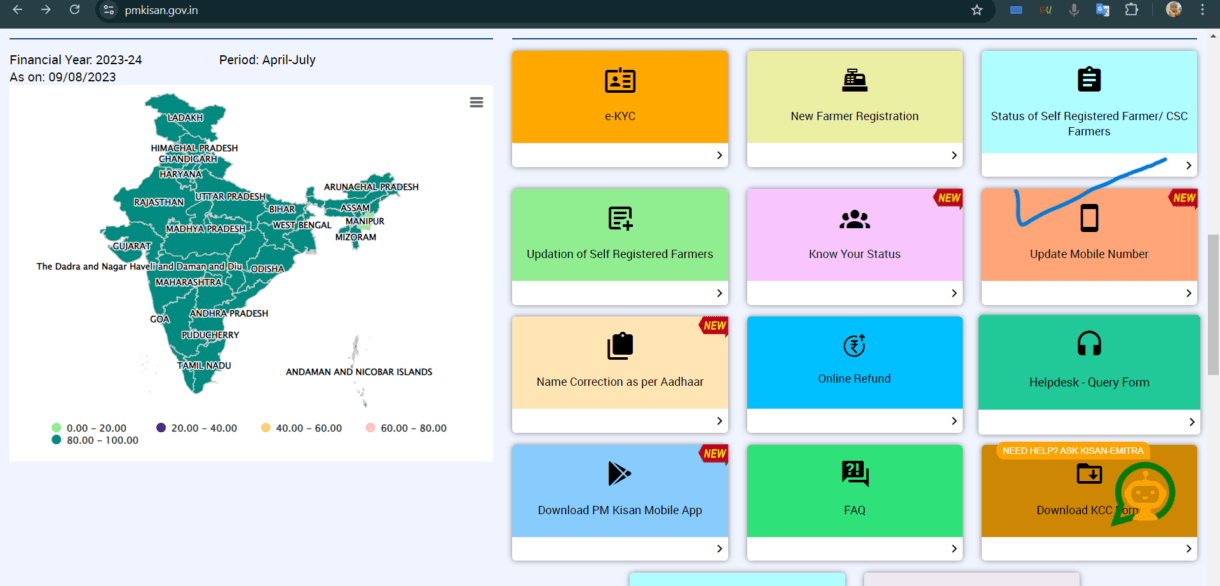Select MADHYA PRADESH on the India map
This screenshot has width=1220, height=586.
tap(205, 229)
